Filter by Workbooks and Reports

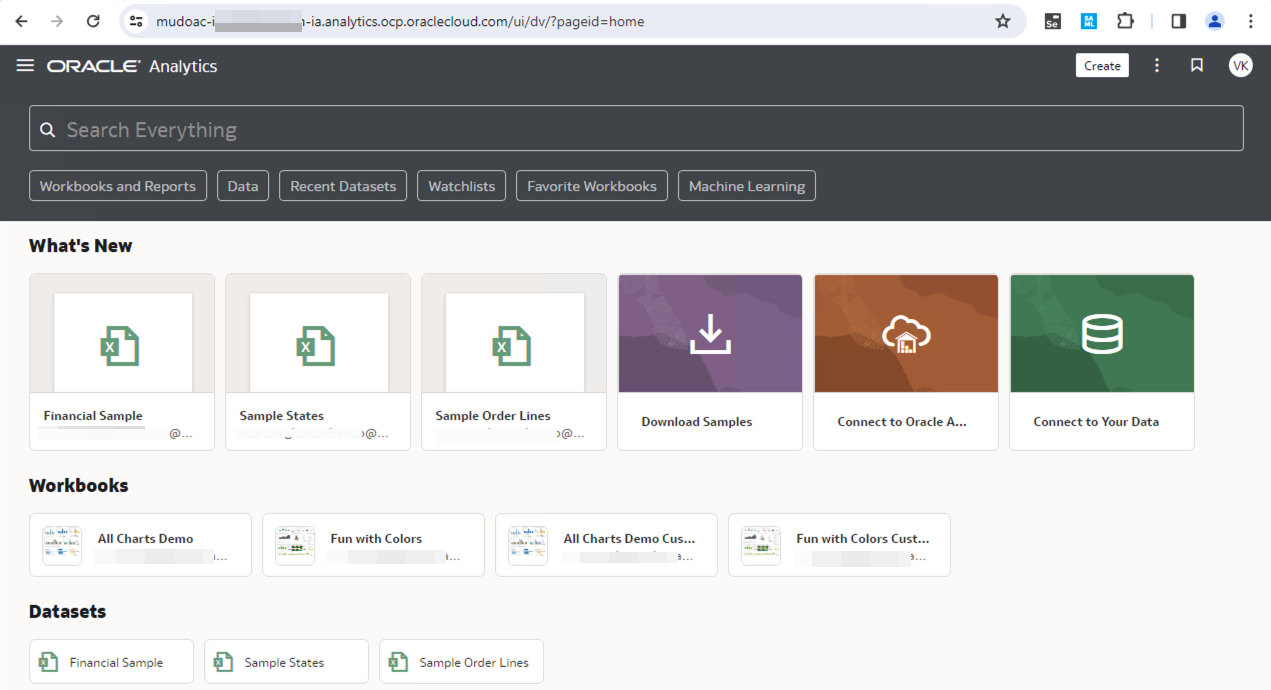coord(118,186)
